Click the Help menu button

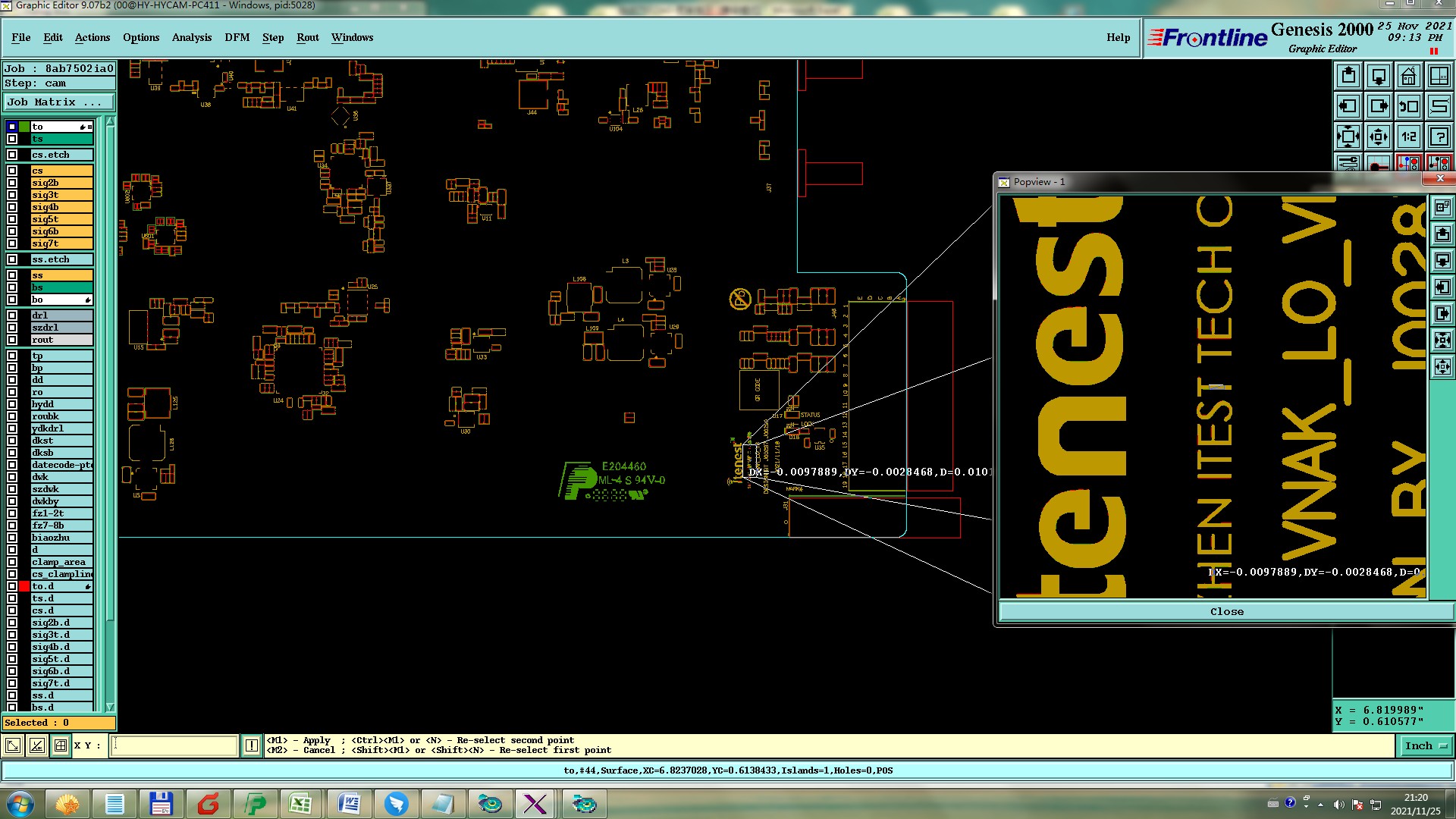tap(1118, 37)
